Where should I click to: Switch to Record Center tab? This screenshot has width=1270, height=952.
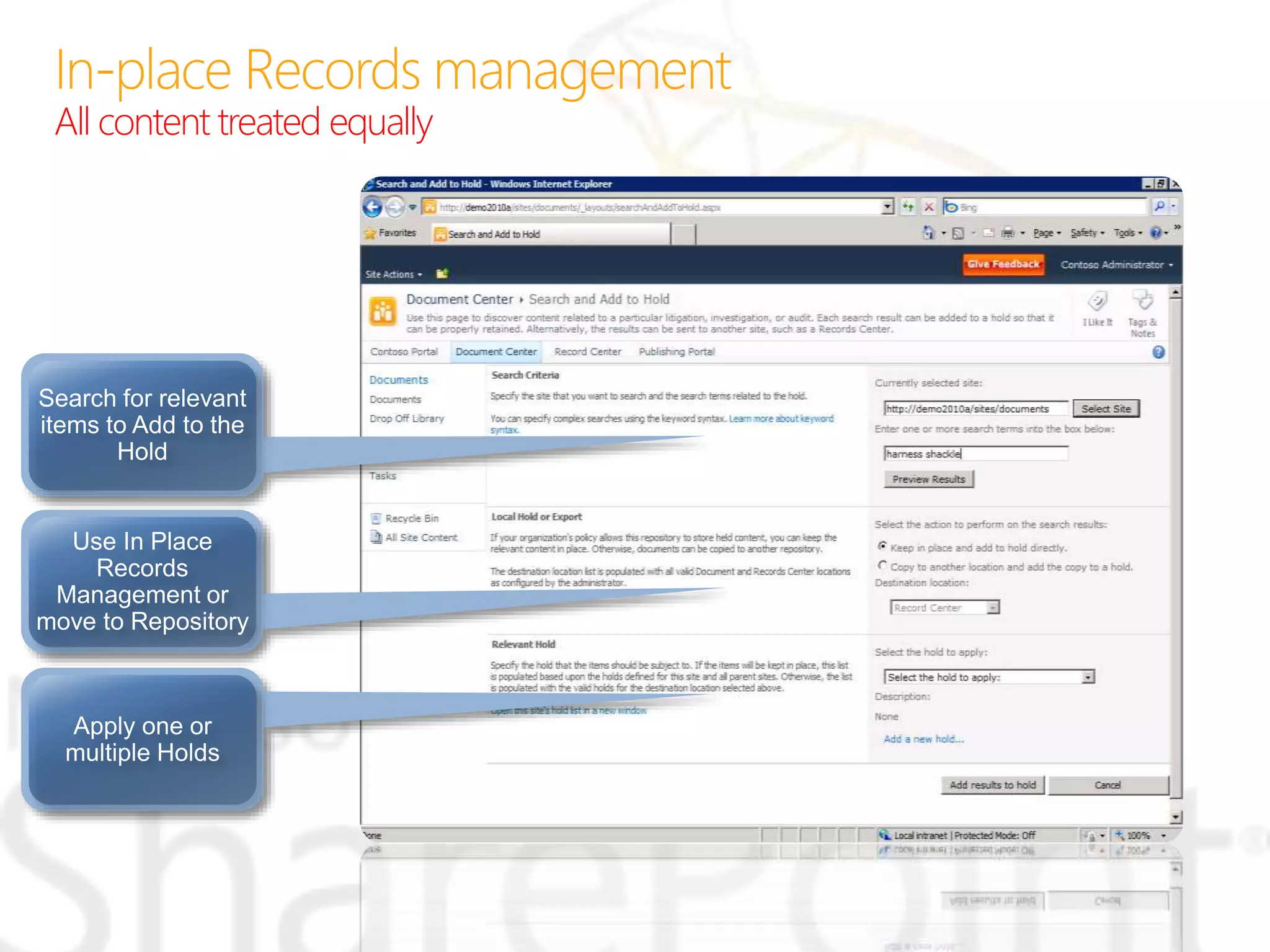587,351
